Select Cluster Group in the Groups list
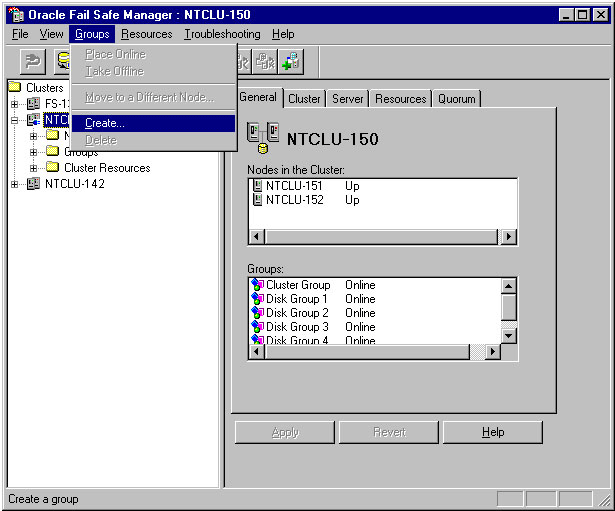 pyautogui.click(x=298, y=285)
